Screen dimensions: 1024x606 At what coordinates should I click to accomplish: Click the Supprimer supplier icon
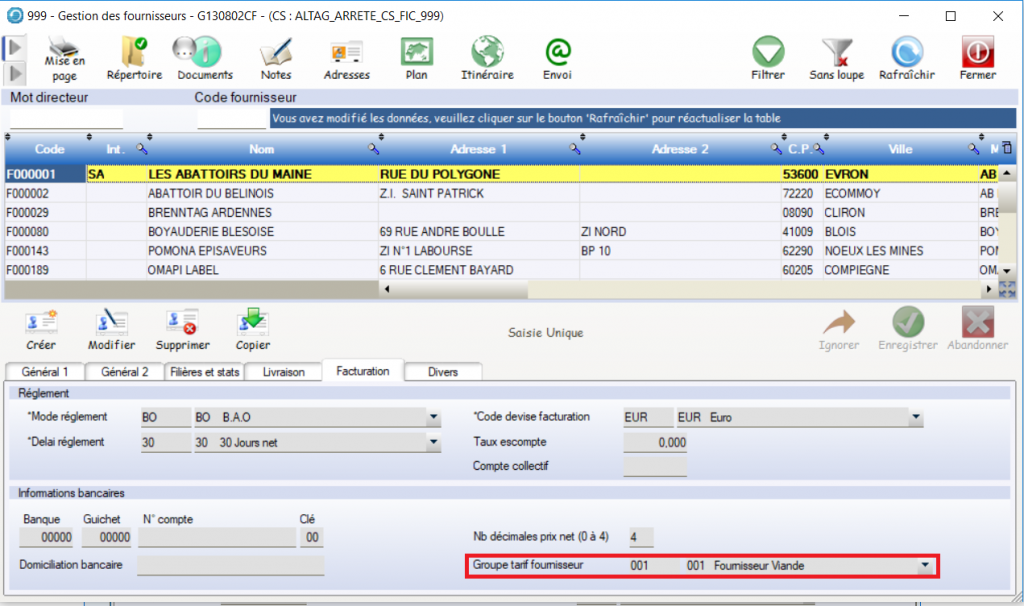183,323
